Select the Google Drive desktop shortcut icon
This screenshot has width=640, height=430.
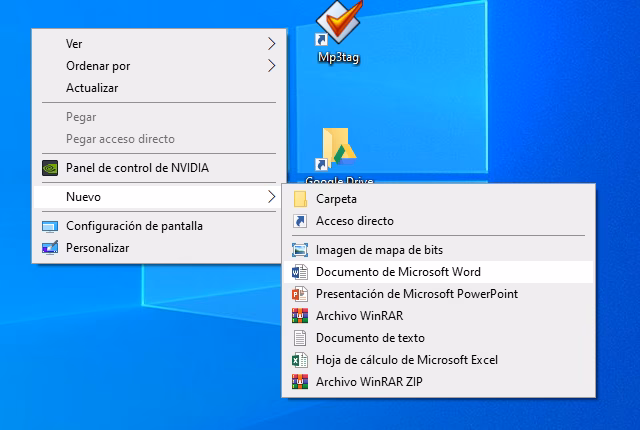tap(338, 149)
